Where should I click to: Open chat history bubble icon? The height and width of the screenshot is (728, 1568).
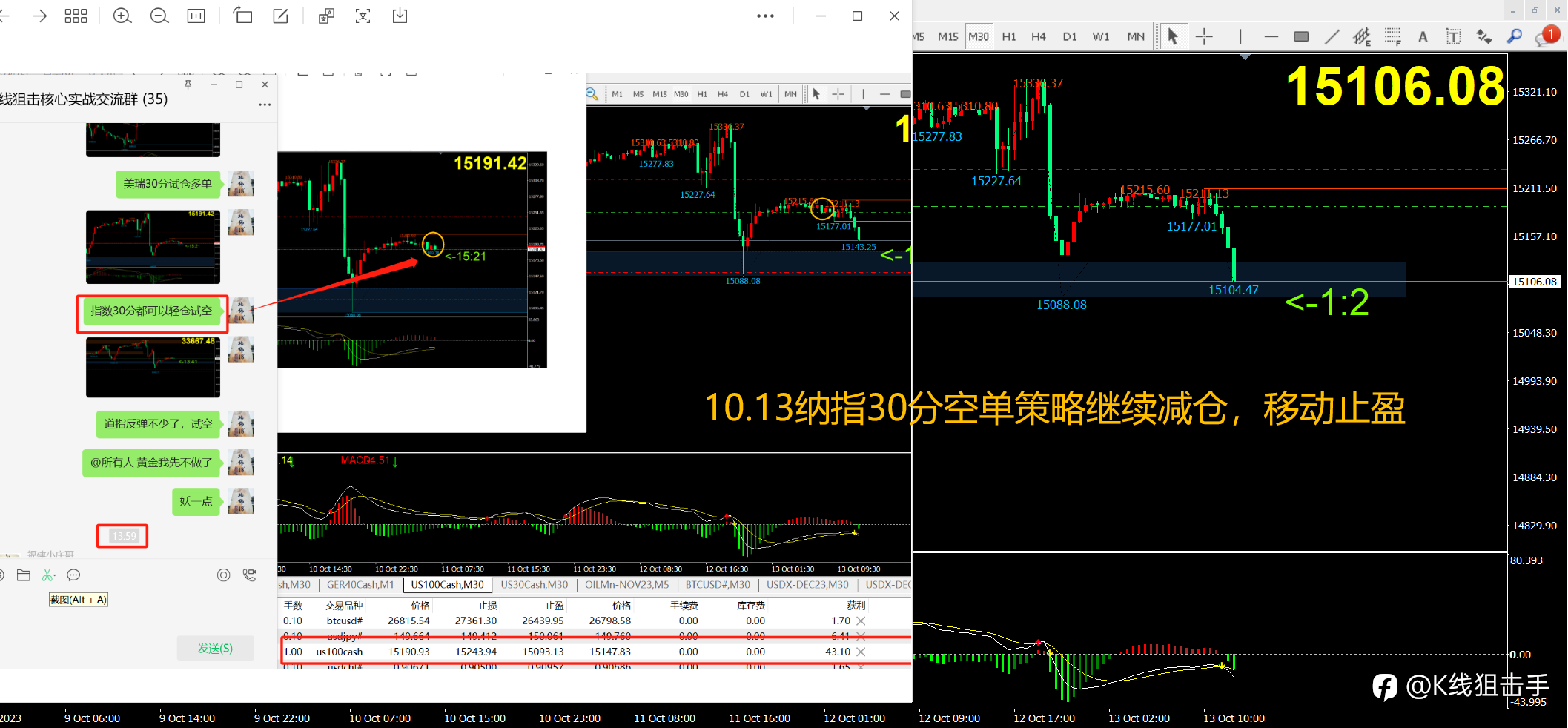pyautogui.click(x=73, y=575)
